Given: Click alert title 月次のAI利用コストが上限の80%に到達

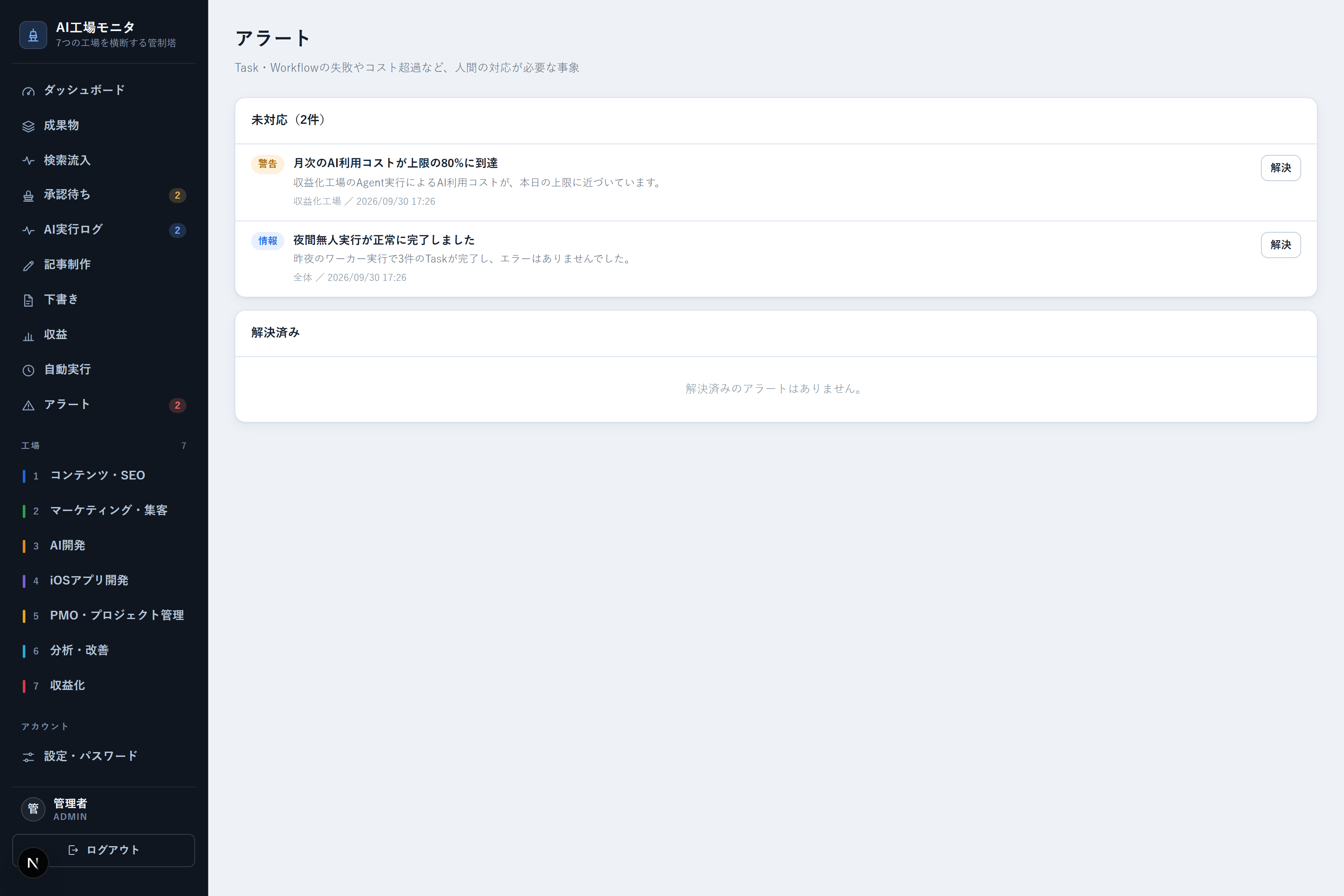Looking at the screenshot, I should click(395, 164).
